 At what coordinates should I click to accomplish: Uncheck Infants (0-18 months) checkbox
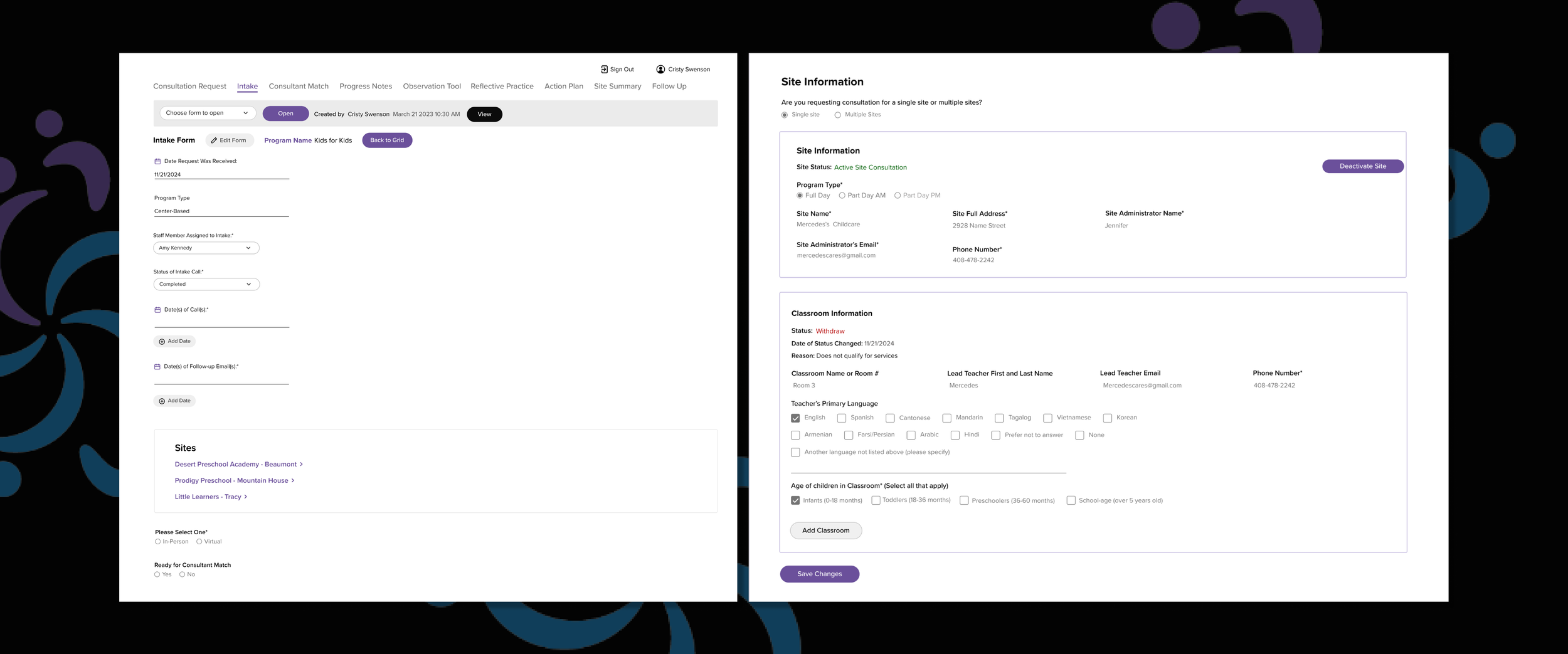[795, 500]
